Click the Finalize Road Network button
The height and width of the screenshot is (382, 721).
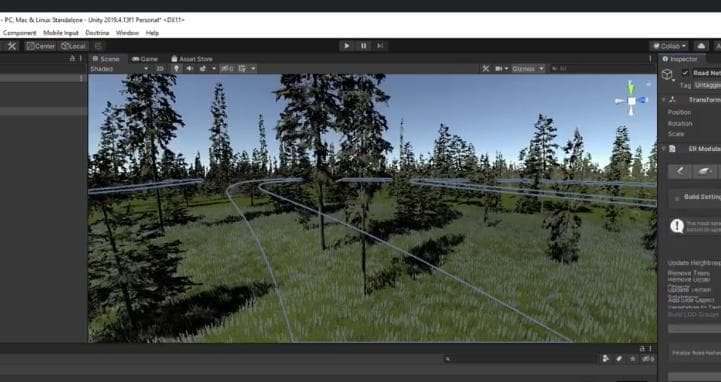[695, 353]
